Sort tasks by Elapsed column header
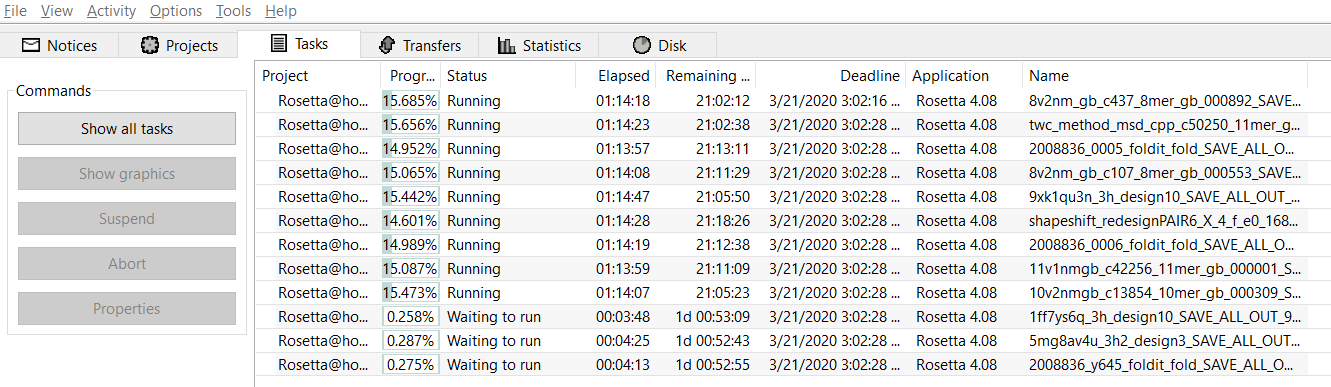 [615, 76]
